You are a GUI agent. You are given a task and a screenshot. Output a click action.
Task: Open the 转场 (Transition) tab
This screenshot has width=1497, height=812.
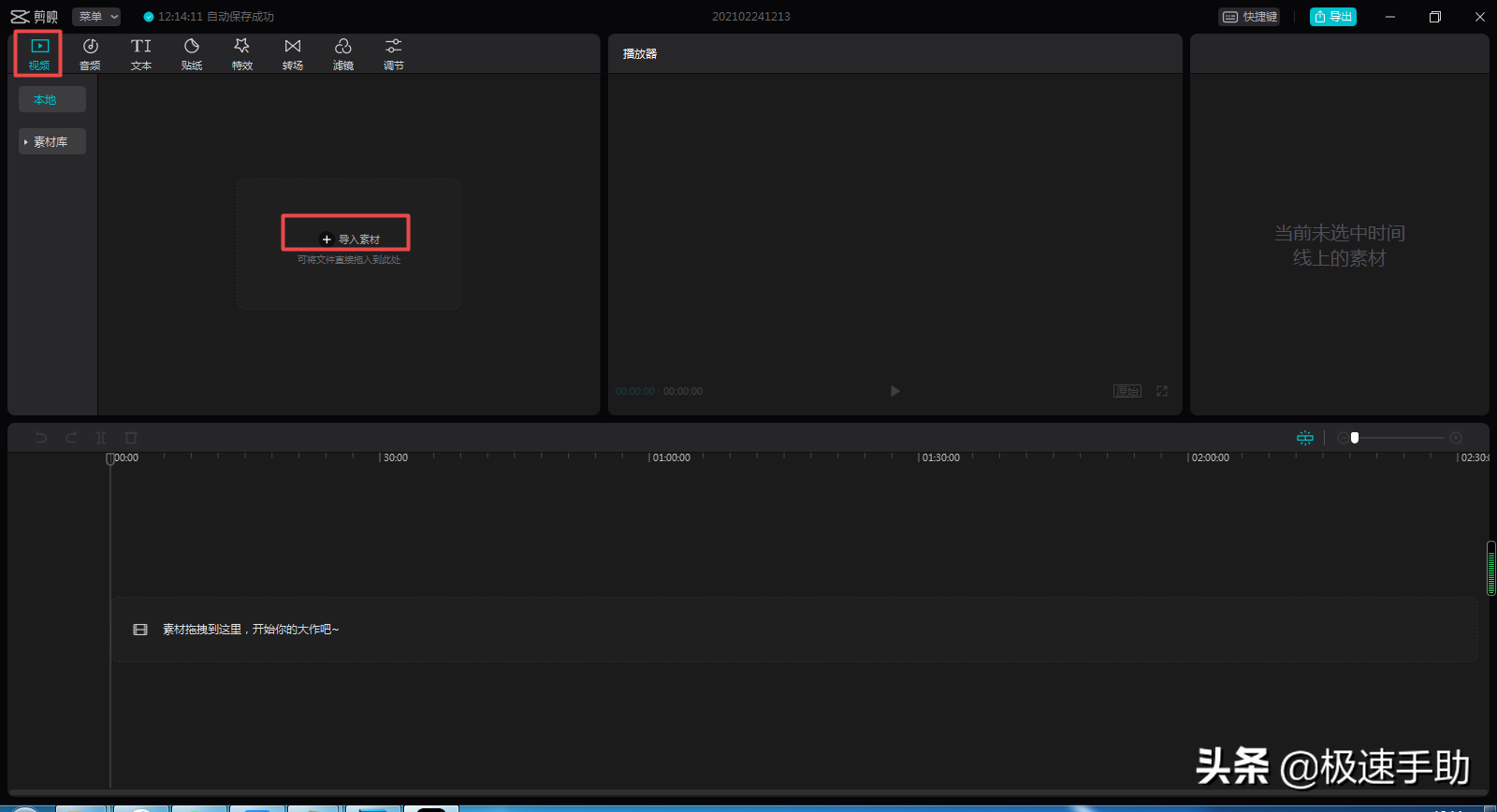293,54
